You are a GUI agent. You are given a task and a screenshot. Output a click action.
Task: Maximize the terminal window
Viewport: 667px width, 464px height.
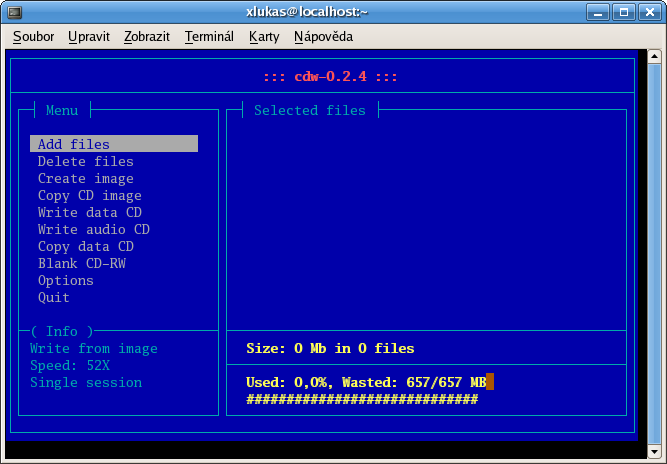626,12
